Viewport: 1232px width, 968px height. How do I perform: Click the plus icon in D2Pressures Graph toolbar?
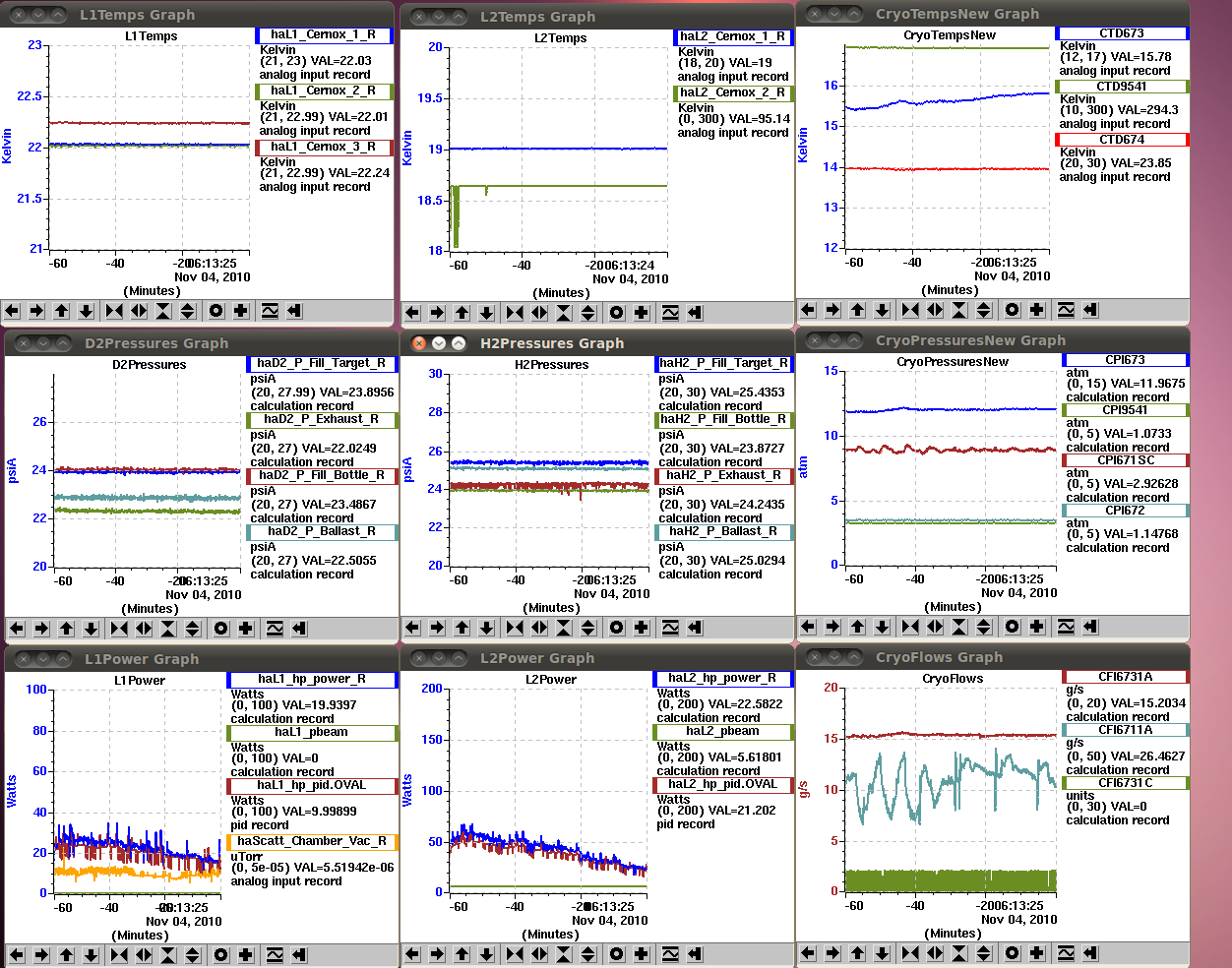click(246, 628)
